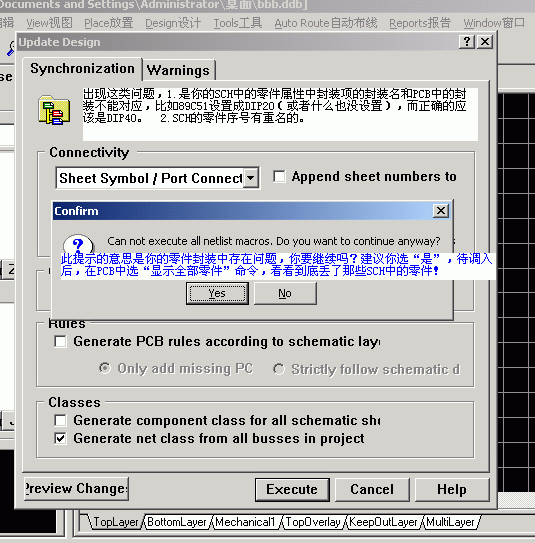Toggle Generate PCB rules checkbox
Viewport: 535px width, 543px height.
[61, 341]
